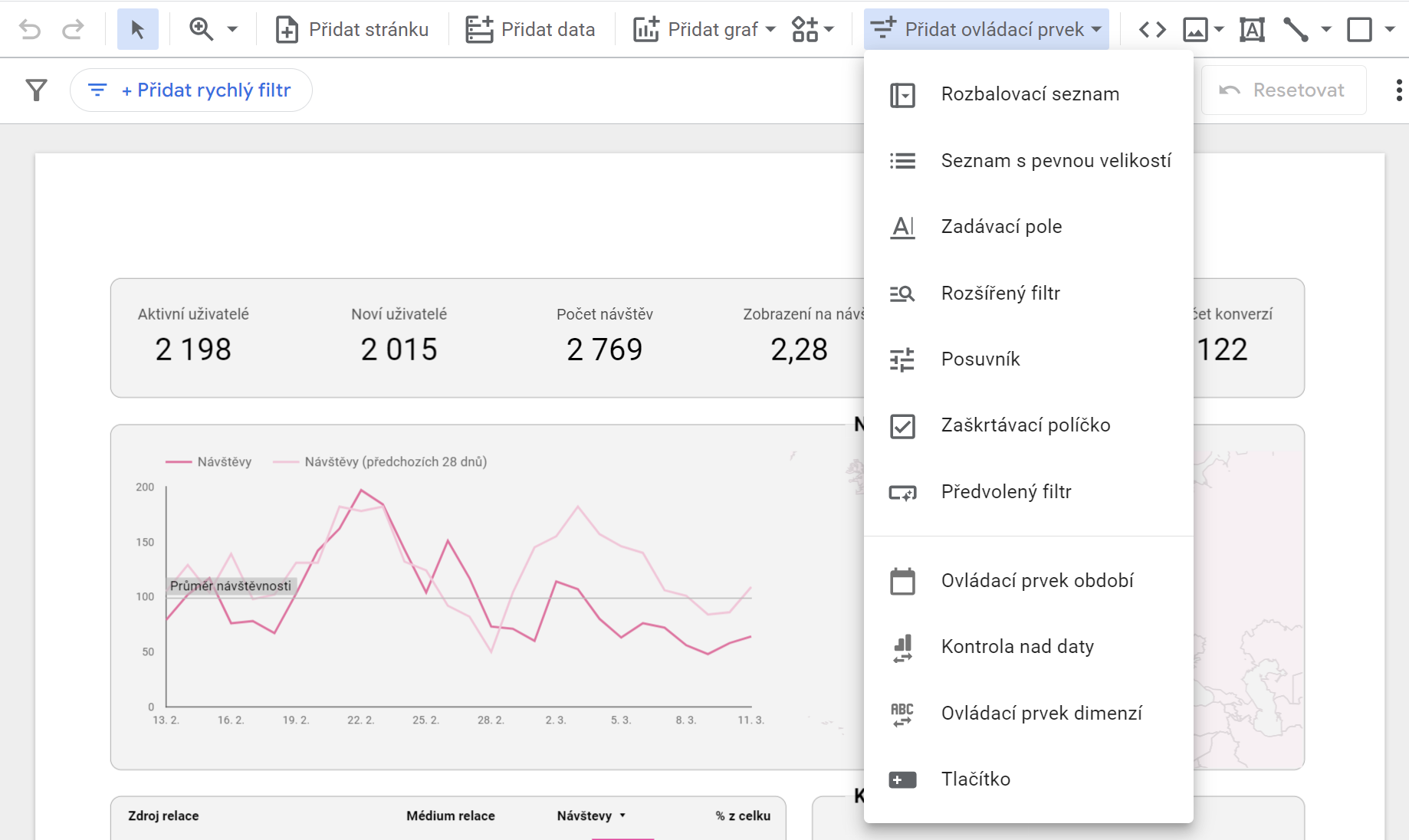Choose Zaškrtávací políčko control

tap(1025, 425)
